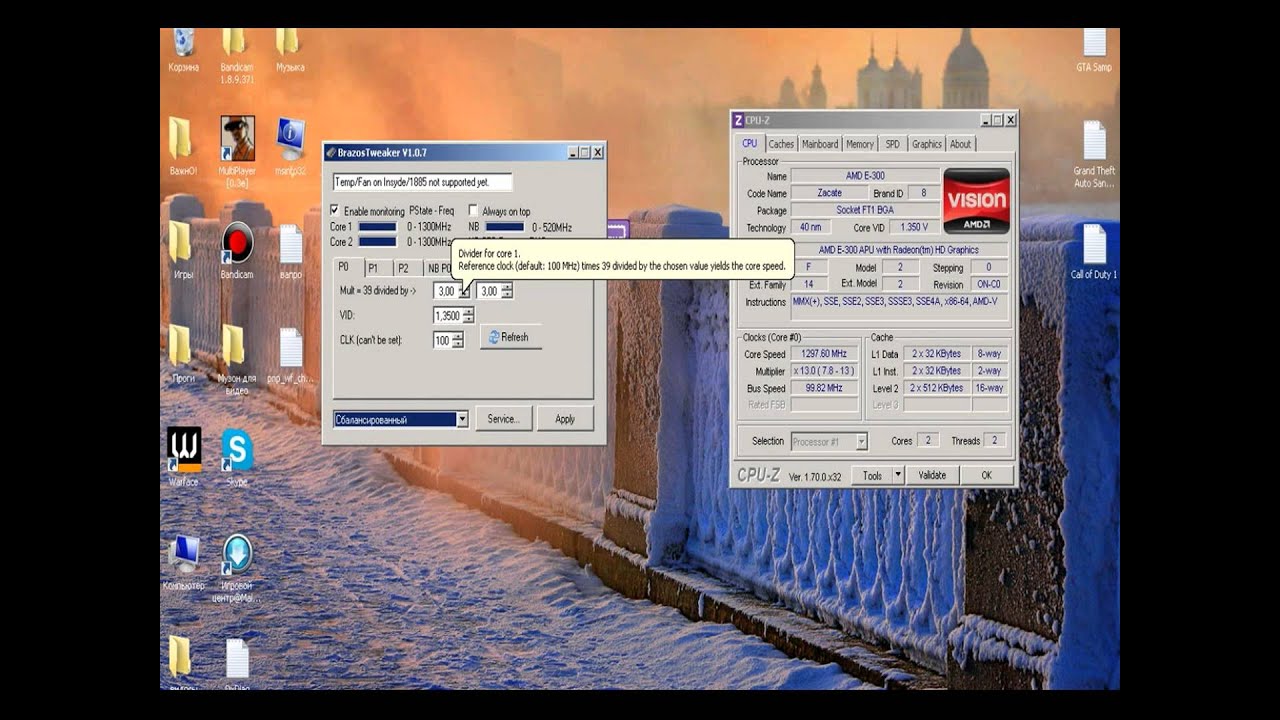Switch to the NB P0 tab
This screenshot has height=720, width=1280.
point(438,268)
